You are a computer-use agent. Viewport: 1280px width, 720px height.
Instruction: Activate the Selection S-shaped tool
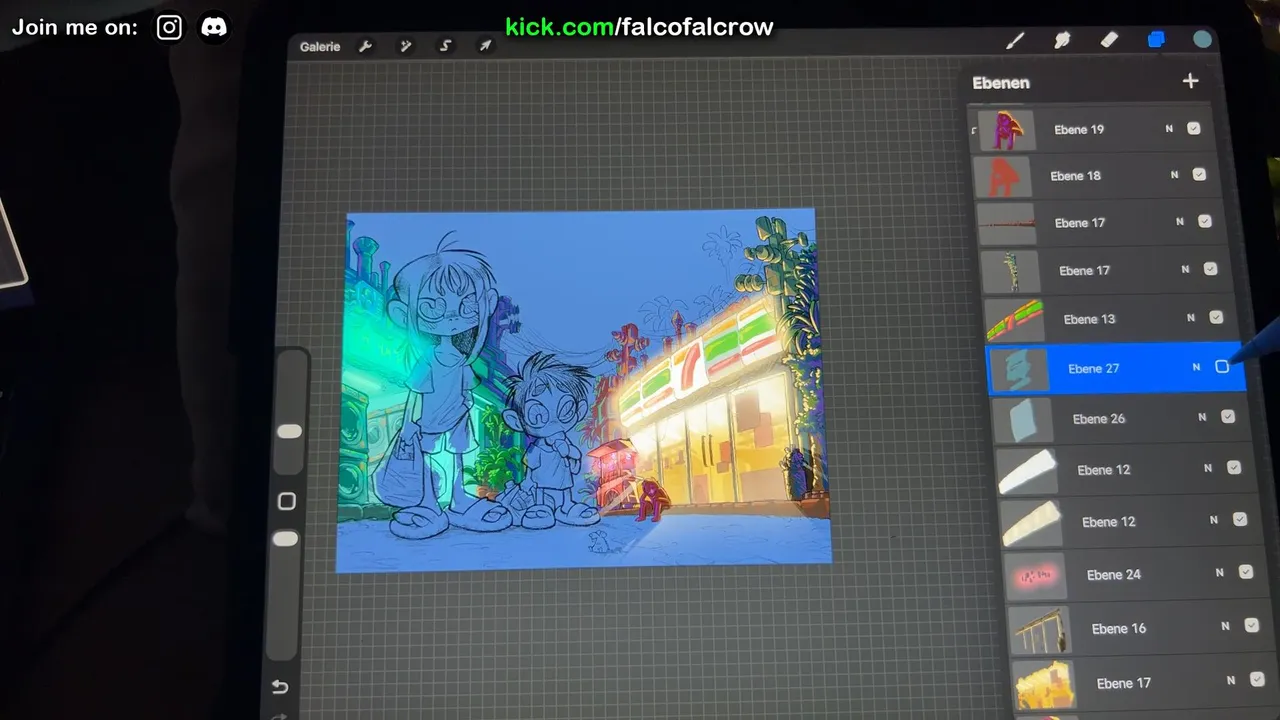(445, 46)
